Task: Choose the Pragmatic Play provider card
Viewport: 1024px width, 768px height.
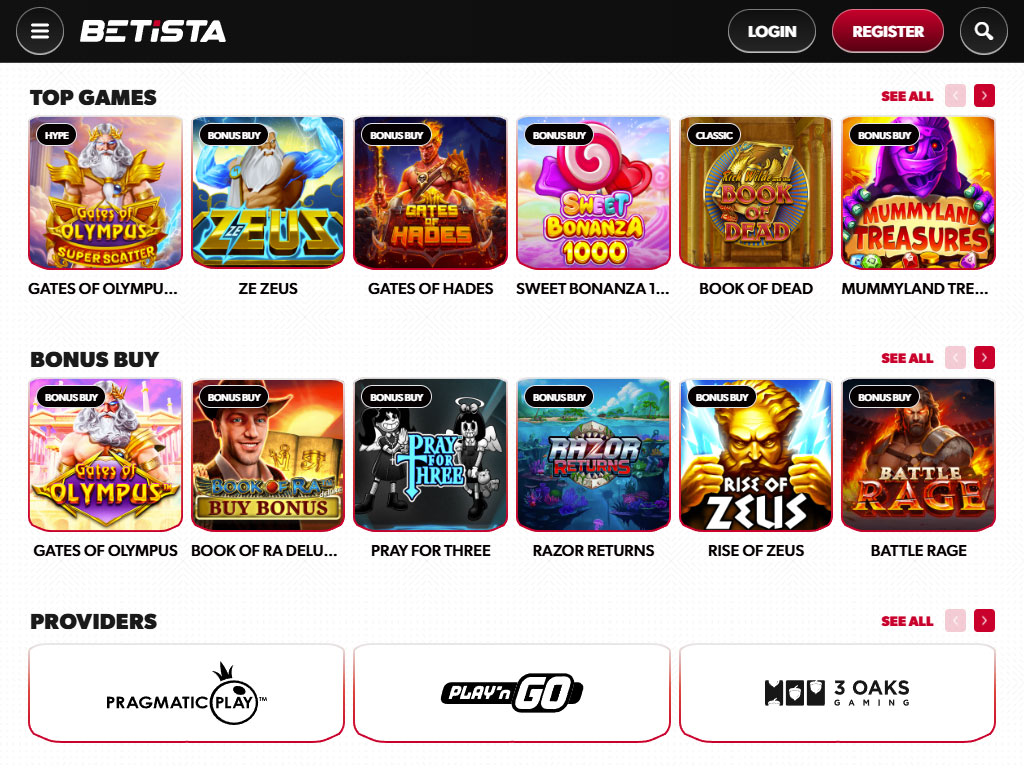Action: (186, 693)
